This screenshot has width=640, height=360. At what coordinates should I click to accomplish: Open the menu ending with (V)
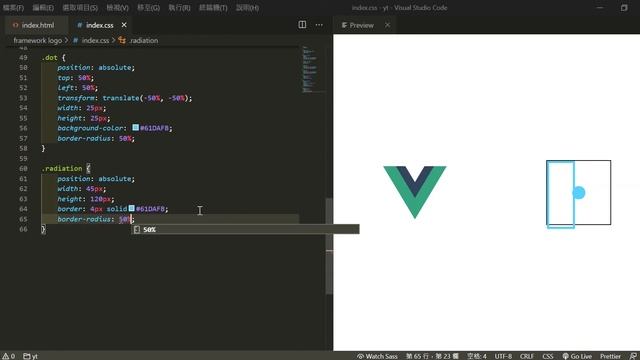click(x=117, y=8)
